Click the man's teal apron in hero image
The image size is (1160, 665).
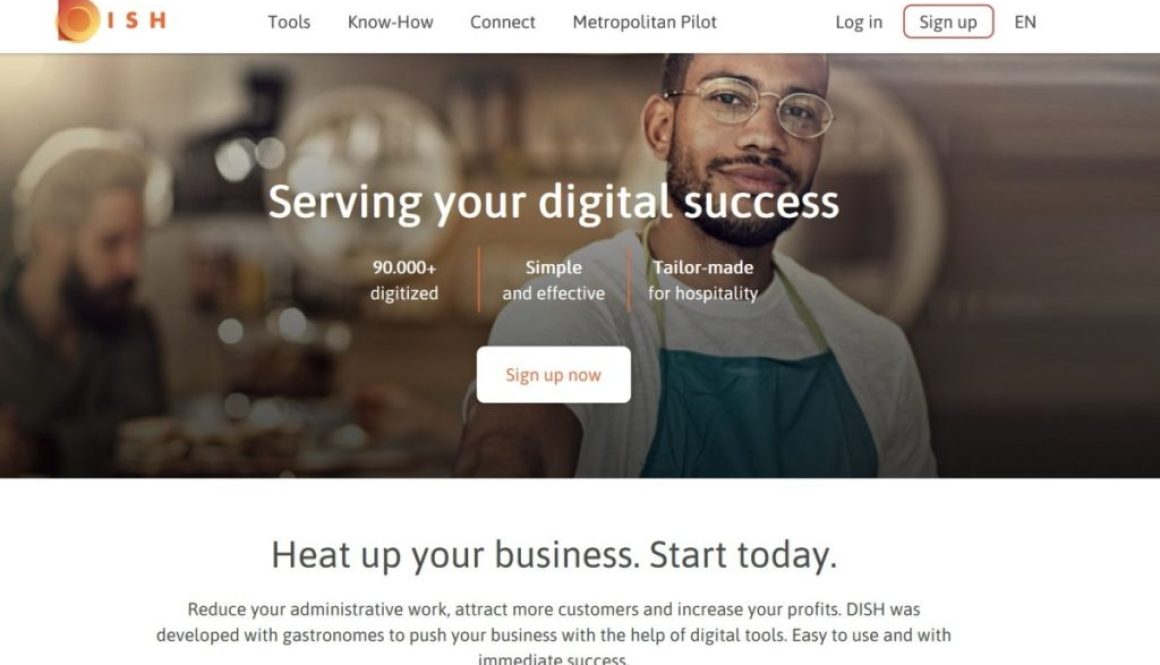point(758,414)
